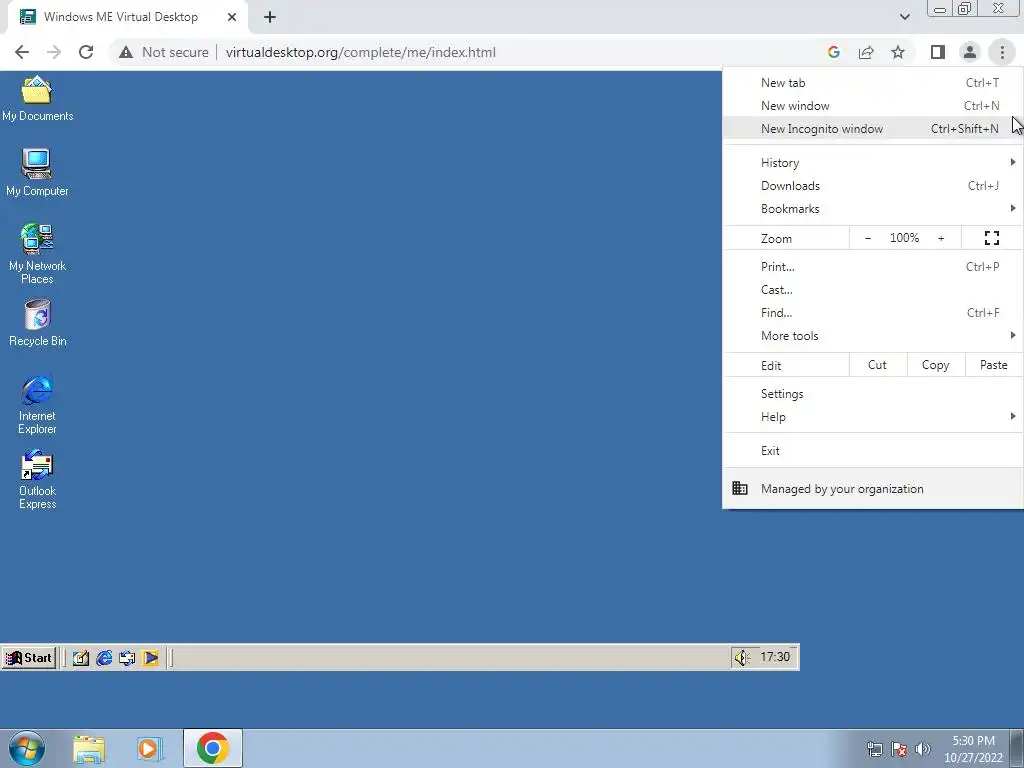Viewport: 1024px width, 768px height.
Task: Go back with the browser back arrow
Action: [22, 52]
